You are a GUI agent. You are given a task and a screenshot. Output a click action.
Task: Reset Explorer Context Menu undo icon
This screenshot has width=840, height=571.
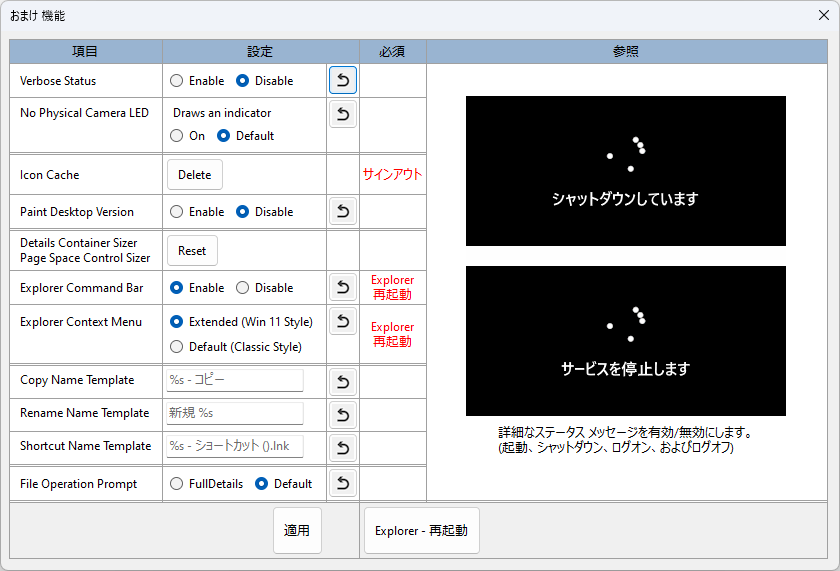[x=343, y=321]
